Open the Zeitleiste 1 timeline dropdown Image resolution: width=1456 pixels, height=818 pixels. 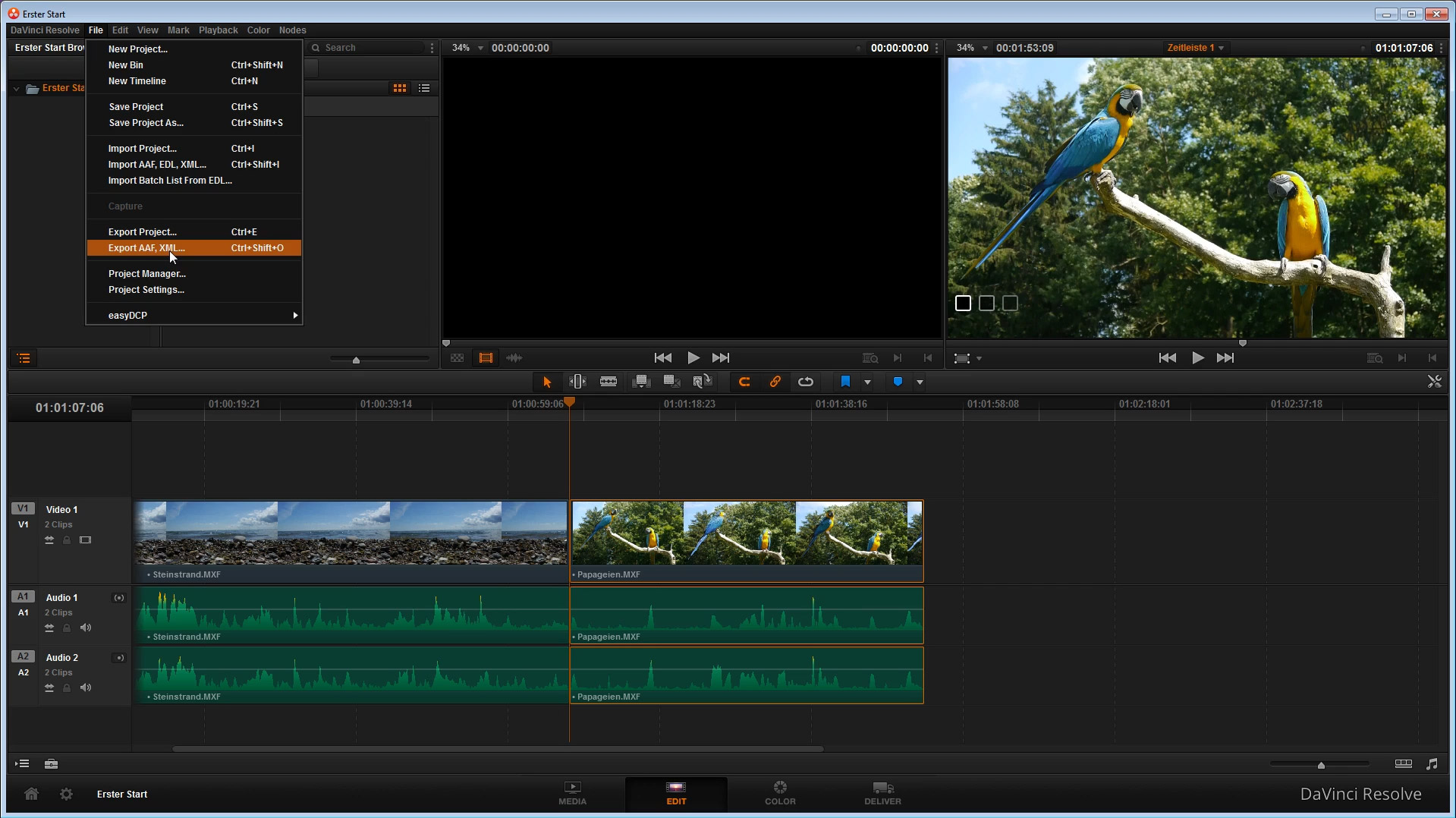1196,48
